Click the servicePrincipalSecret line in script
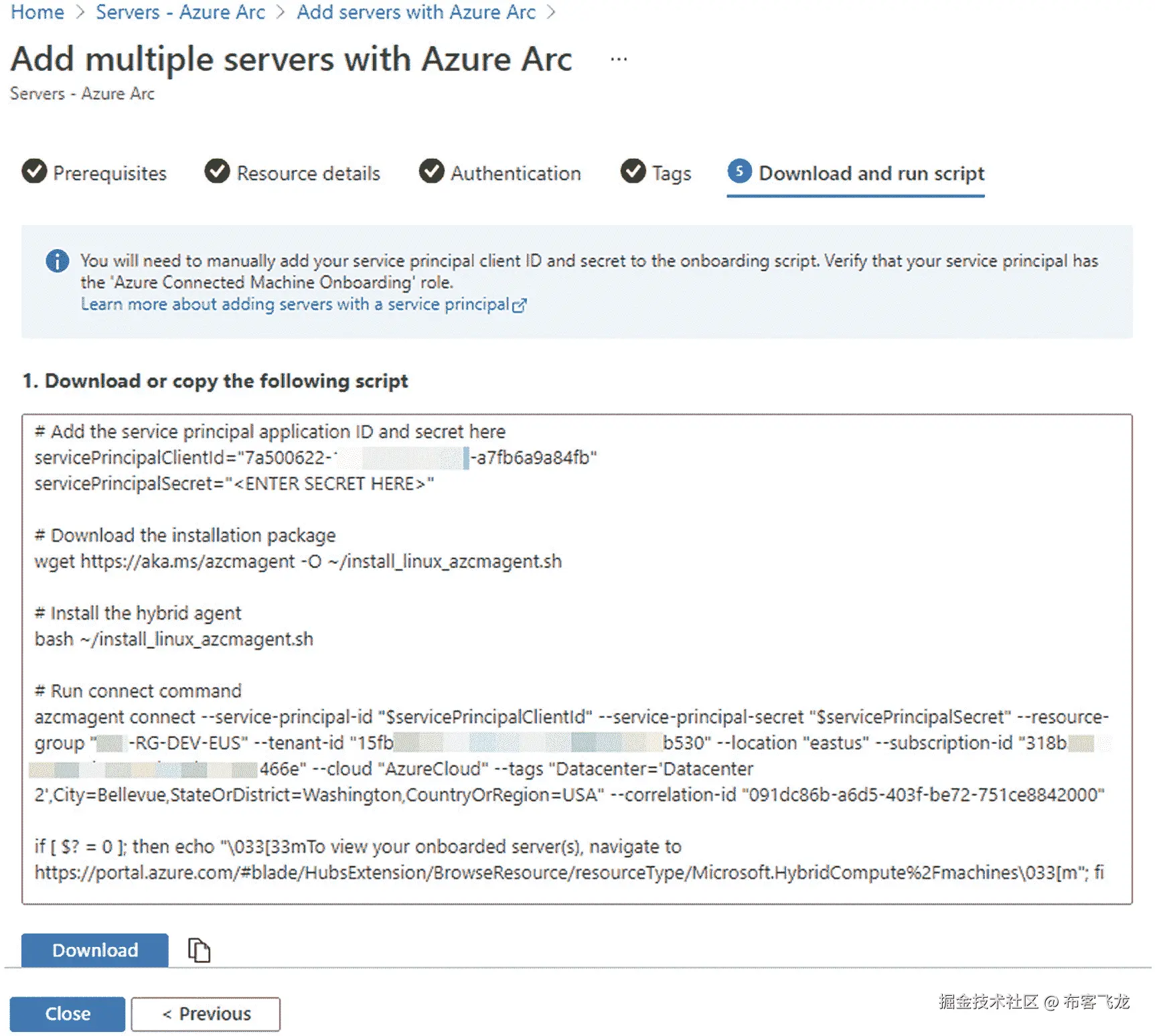Screen dimensions: 1155x1036 click(x=234, y=484)
